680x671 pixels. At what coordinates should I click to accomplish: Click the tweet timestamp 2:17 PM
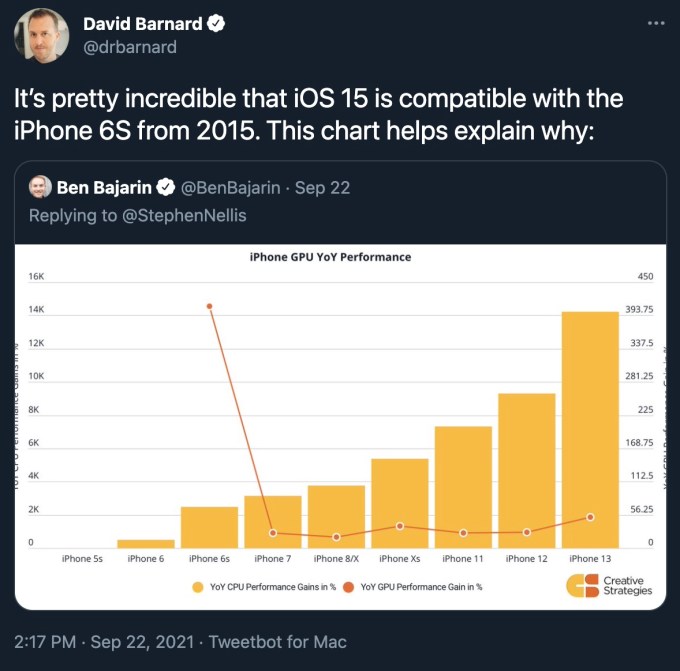point(46,641)
